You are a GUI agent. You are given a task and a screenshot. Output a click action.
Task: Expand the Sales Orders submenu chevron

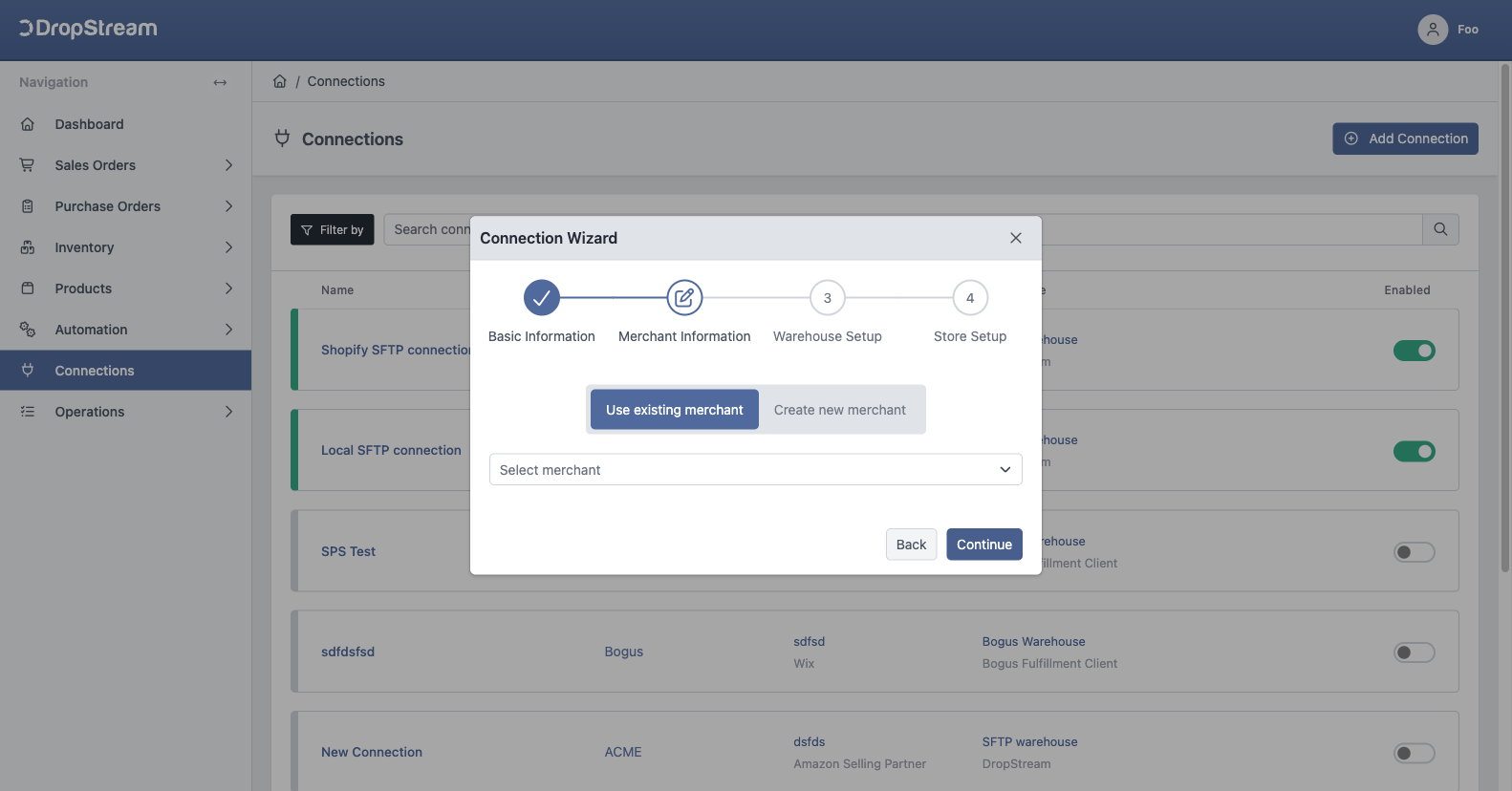[x=228, y=165]
